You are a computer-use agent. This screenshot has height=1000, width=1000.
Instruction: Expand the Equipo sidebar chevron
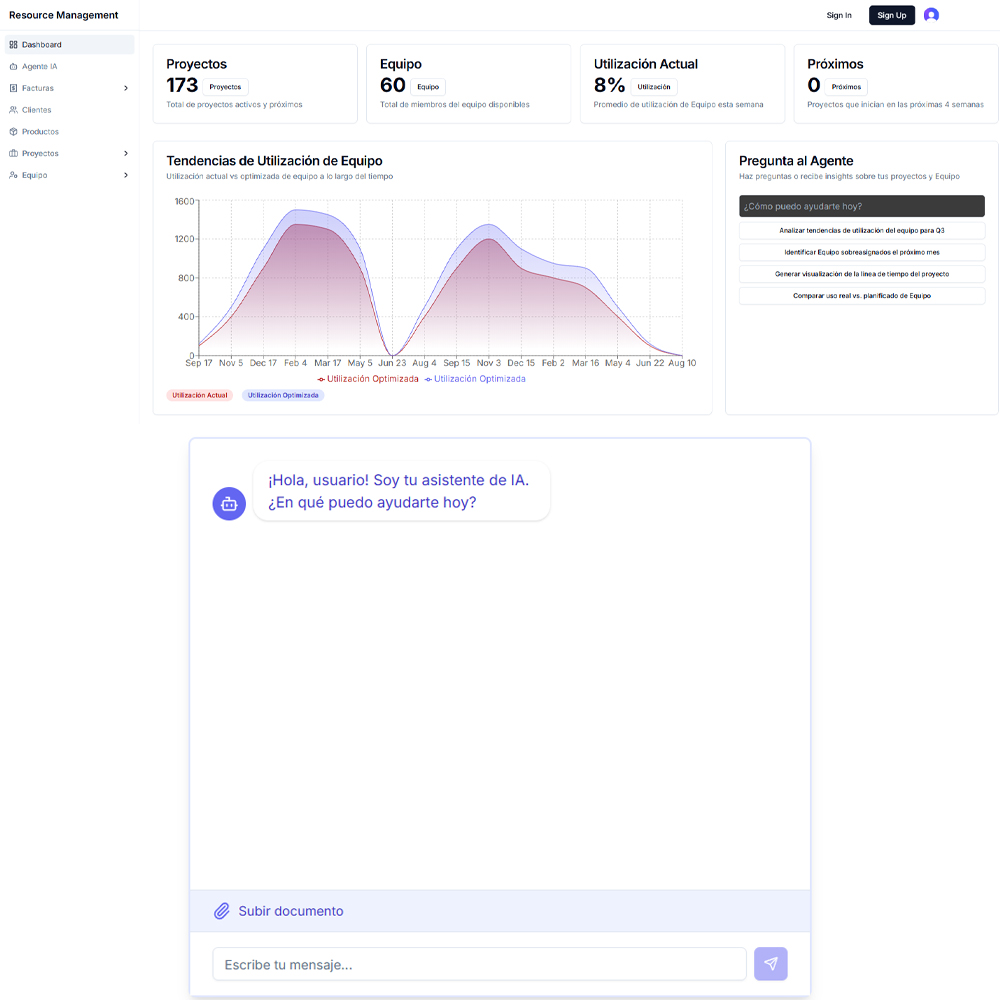coord(126,175)
